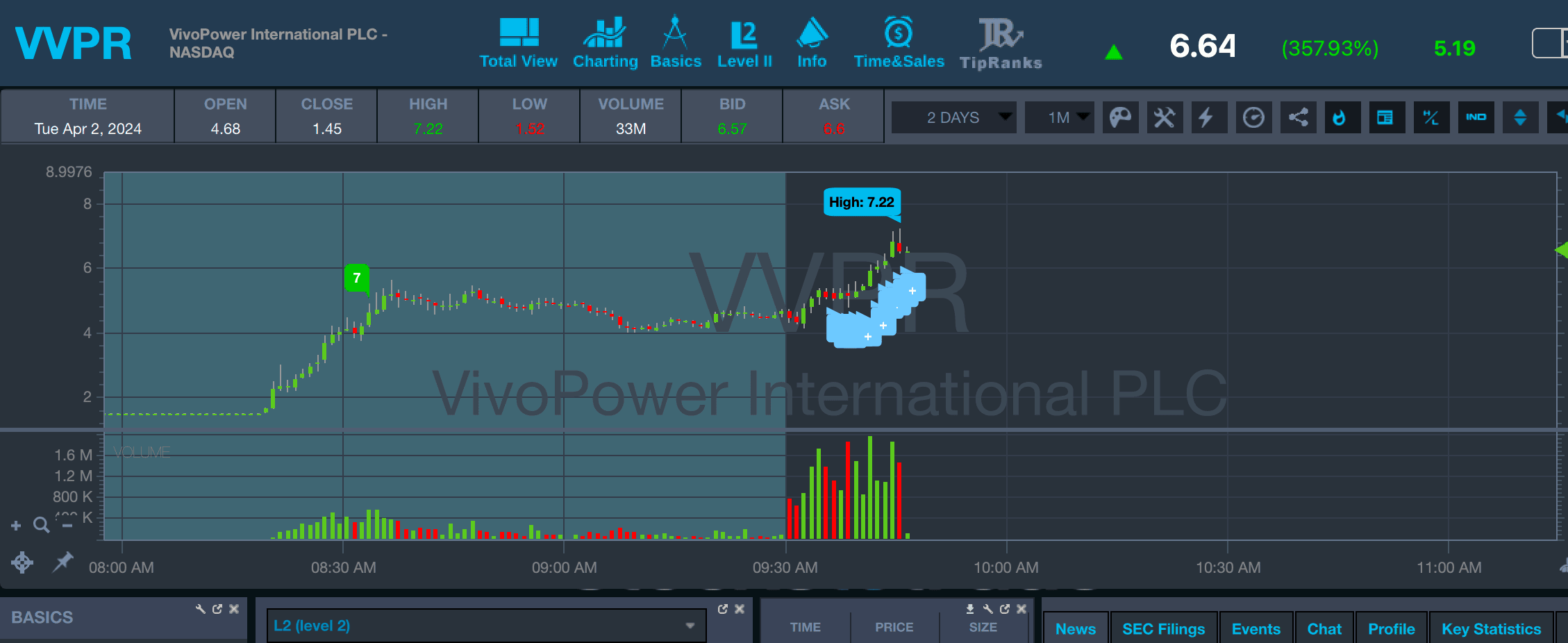Open the Charting view
The width and height of the screenshot is (1568, 643).
pyautogui.click(x=605, y=43)
